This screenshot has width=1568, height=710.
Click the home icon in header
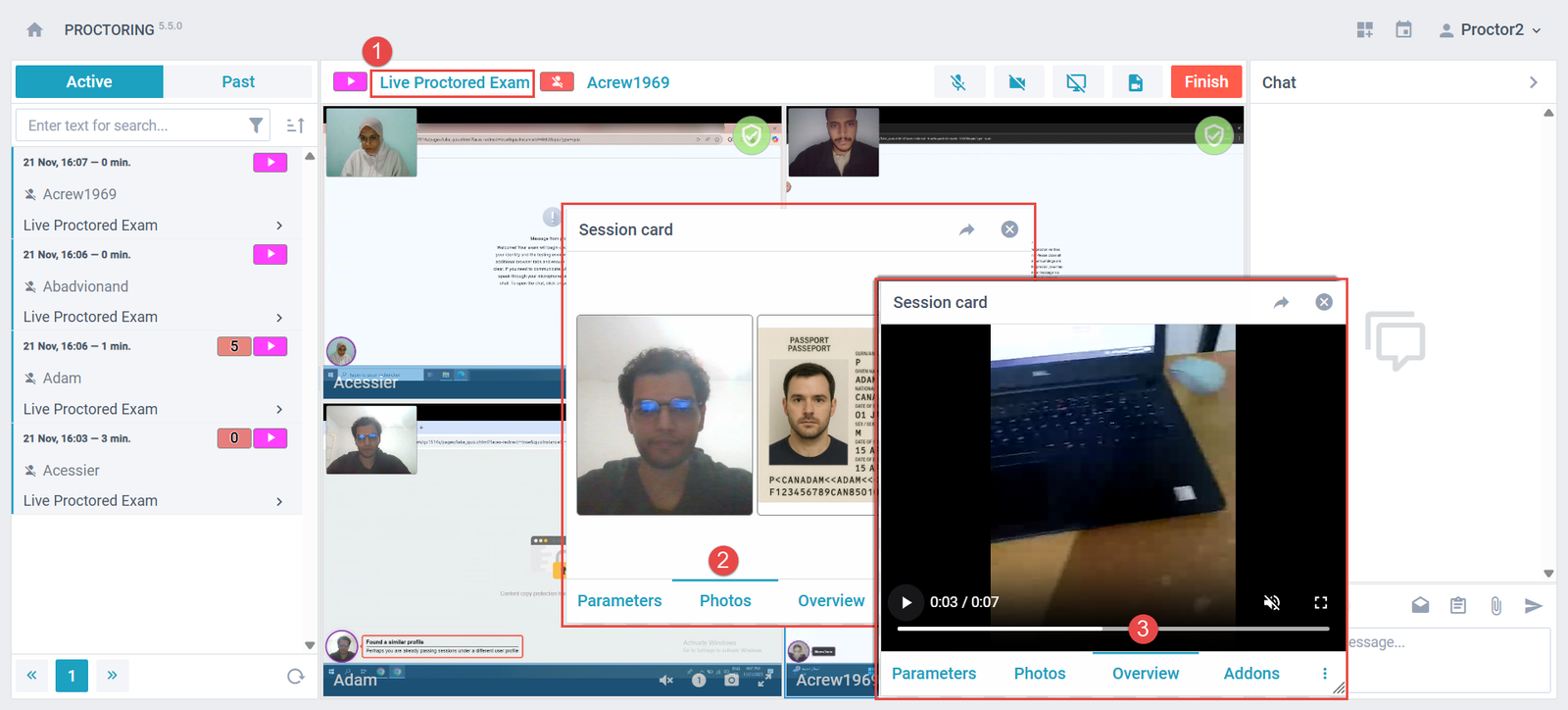[x=35, y=30]
